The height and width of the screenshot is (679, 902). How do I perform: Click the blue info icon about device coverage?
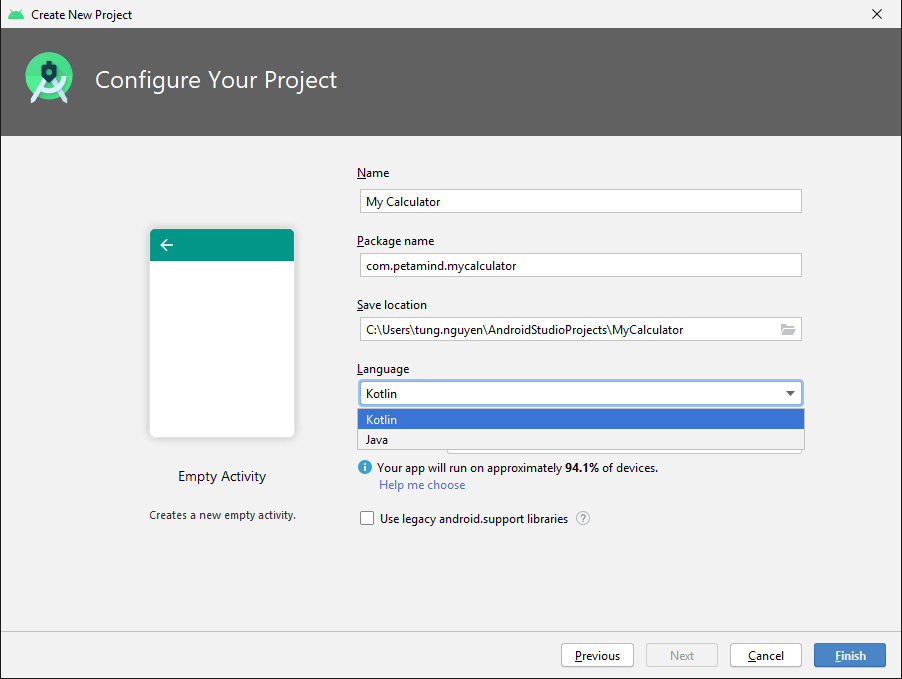[367, 467]
